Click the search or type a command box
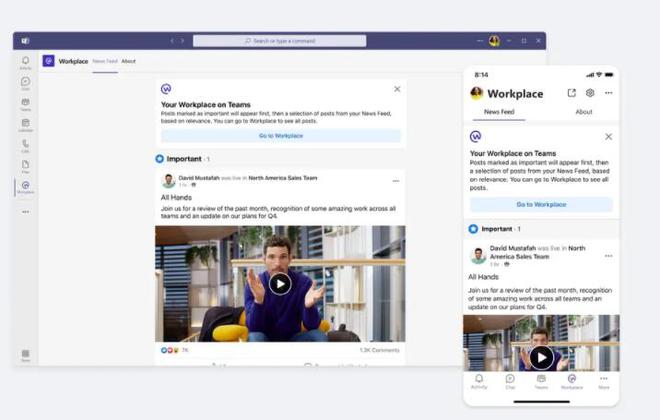The width and height of the screenshot is (660, 420). click(279, 41)
